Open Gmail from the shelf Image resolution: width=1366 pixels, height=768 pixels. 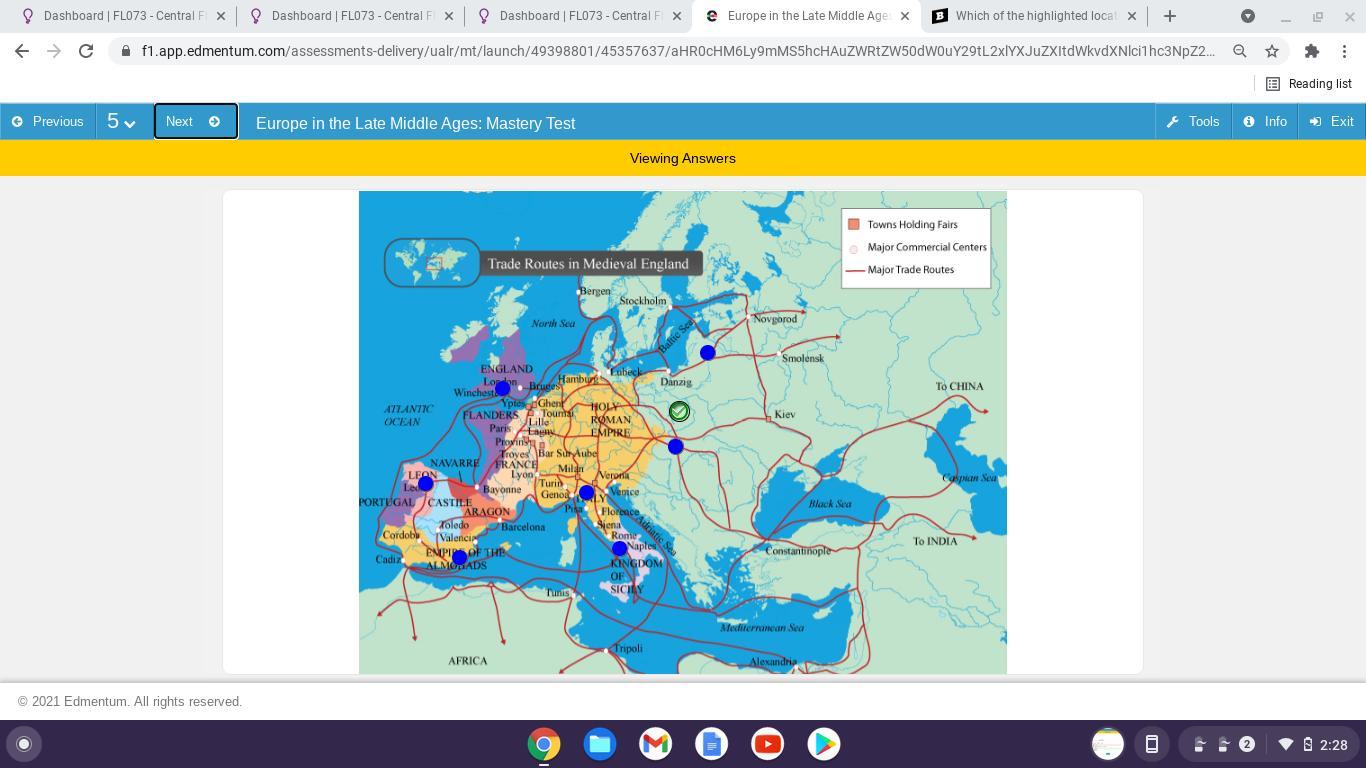coord(656,744)
